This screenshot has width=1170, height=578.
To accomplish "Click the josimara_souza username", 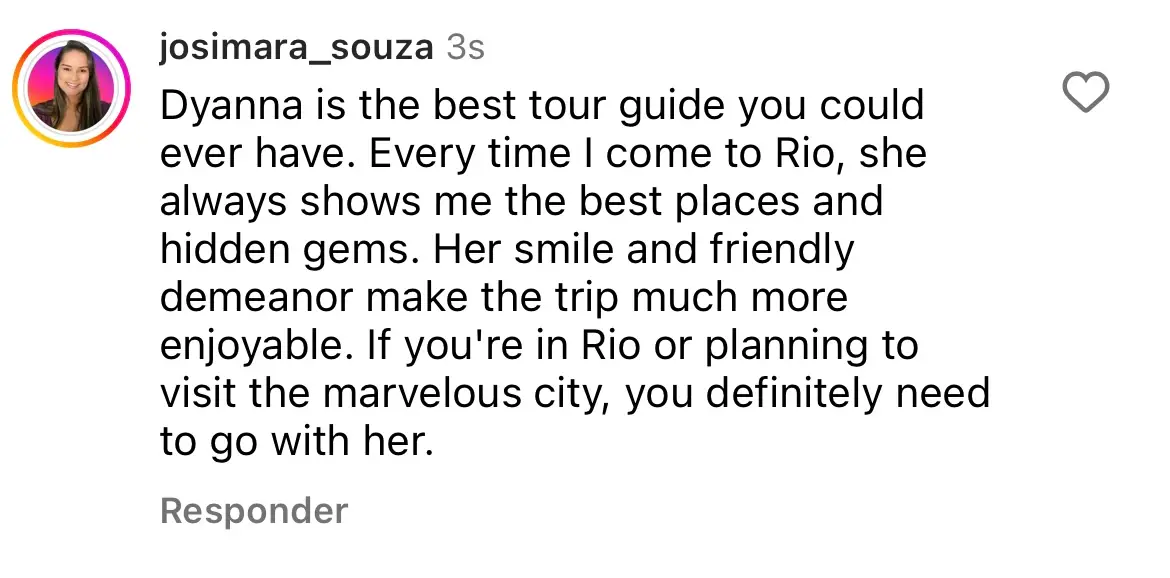I will (297, 48).
